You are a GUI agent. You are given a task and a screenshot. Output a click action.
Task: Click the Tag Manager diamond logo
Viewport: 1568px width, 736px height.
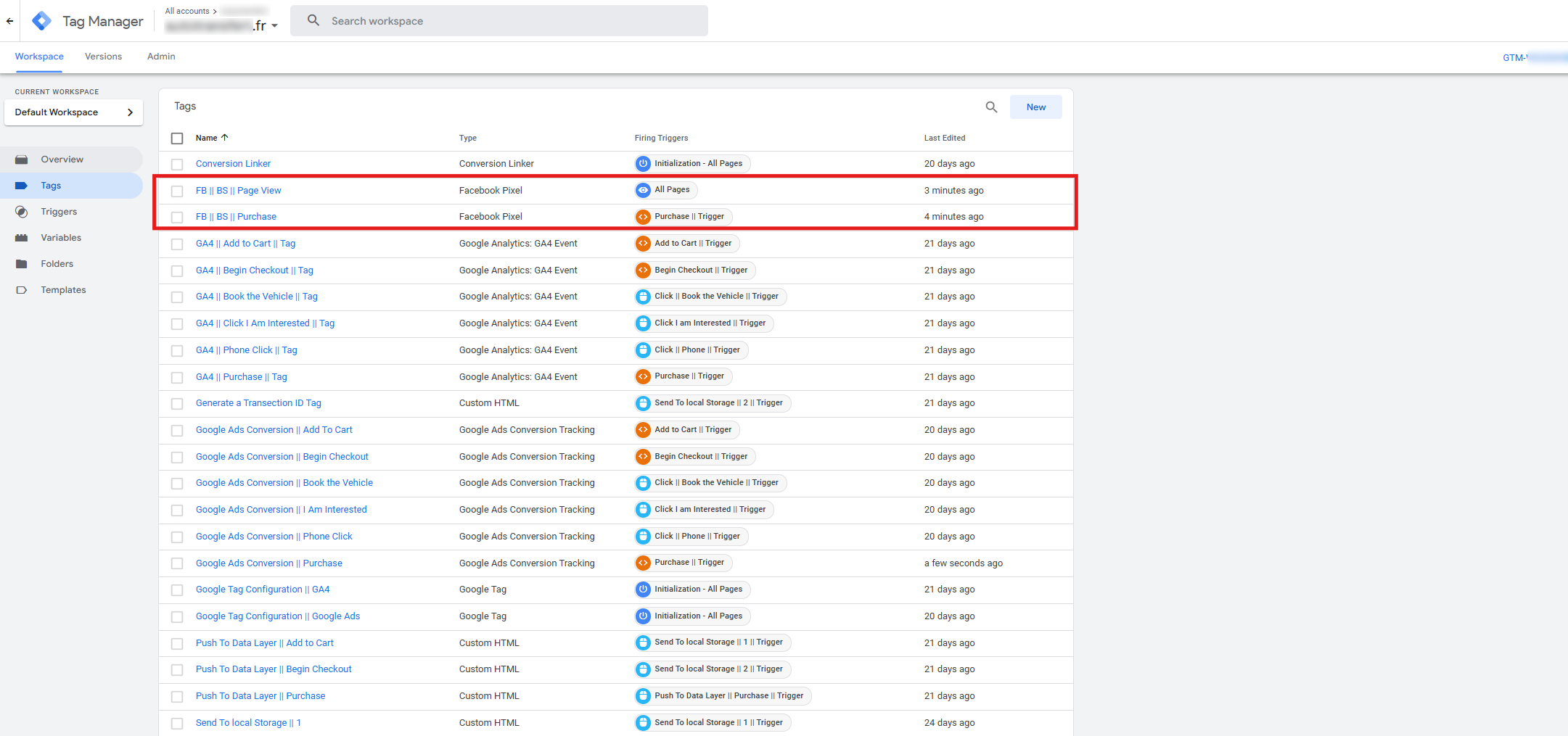(42, 21)
